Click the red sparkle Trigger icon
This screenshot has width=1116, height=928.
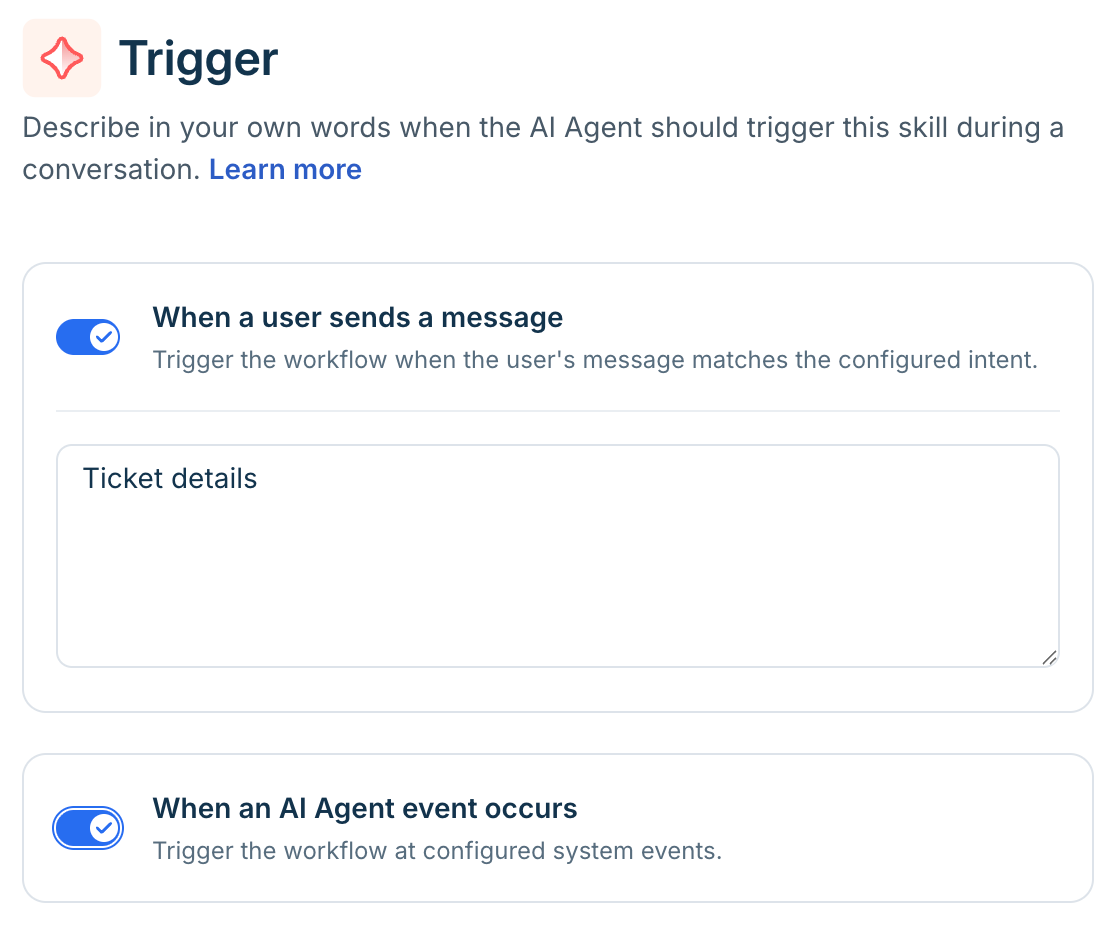click(62, 58)
